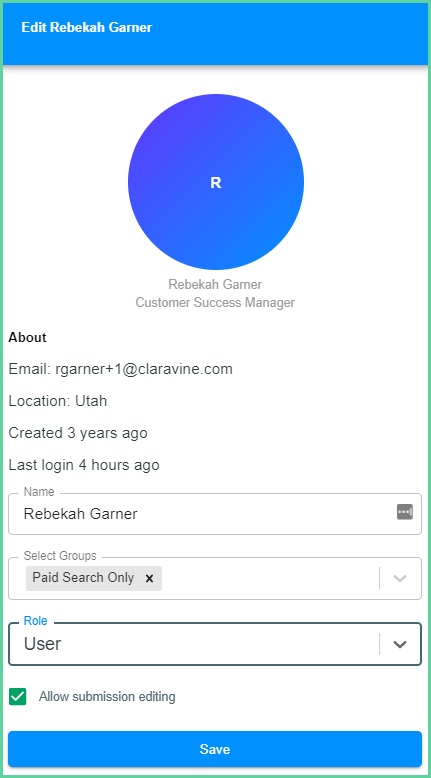Toggle the Allow submission editing checkbox

(x=17, y=697)
